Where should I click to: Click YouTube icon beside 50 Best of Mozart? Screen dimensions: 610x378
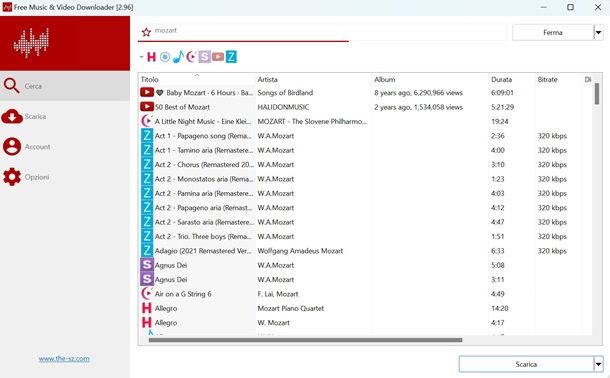coord(147,107)
